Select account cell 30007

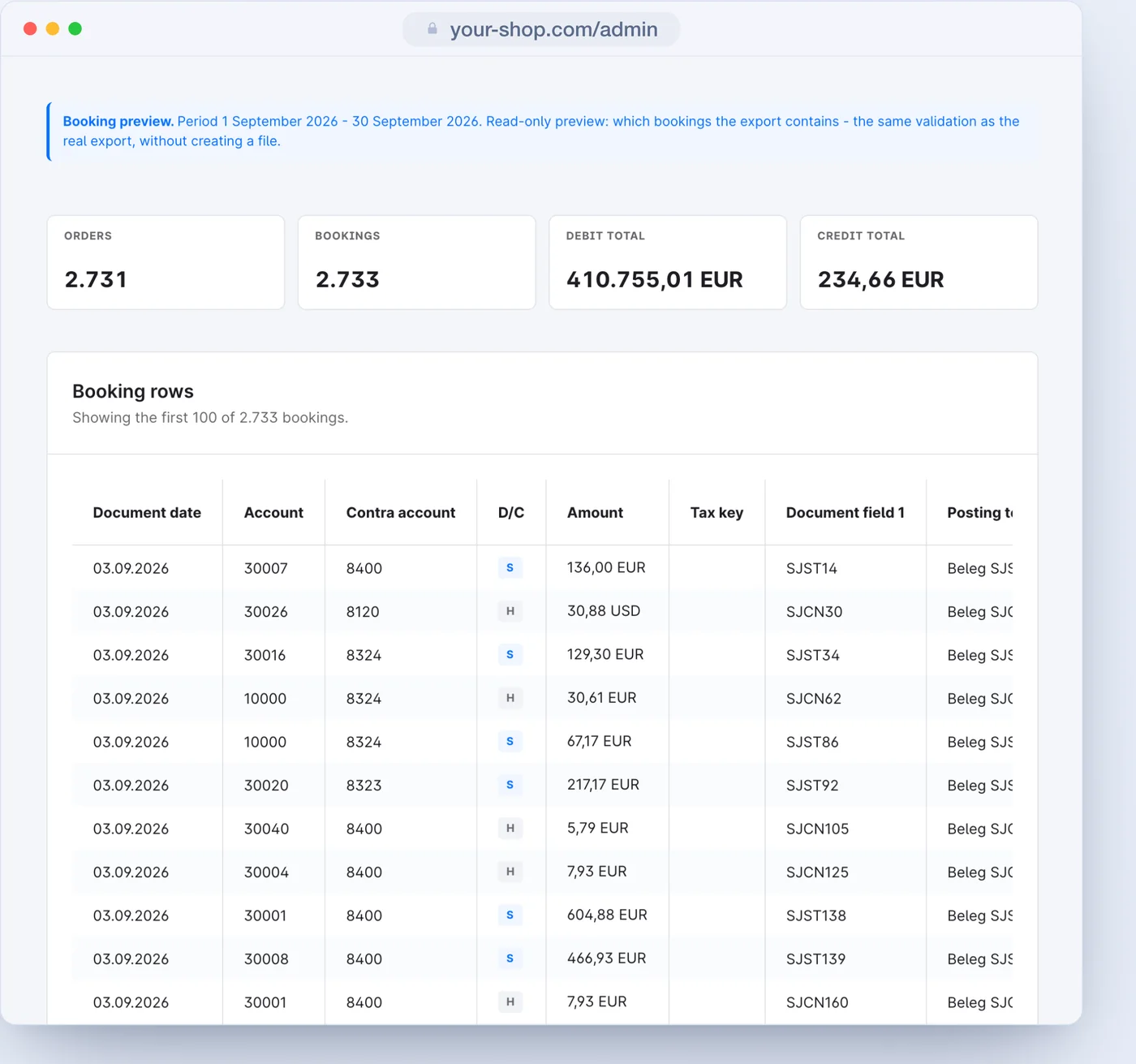pyautogui.click(x=266, y=568)
